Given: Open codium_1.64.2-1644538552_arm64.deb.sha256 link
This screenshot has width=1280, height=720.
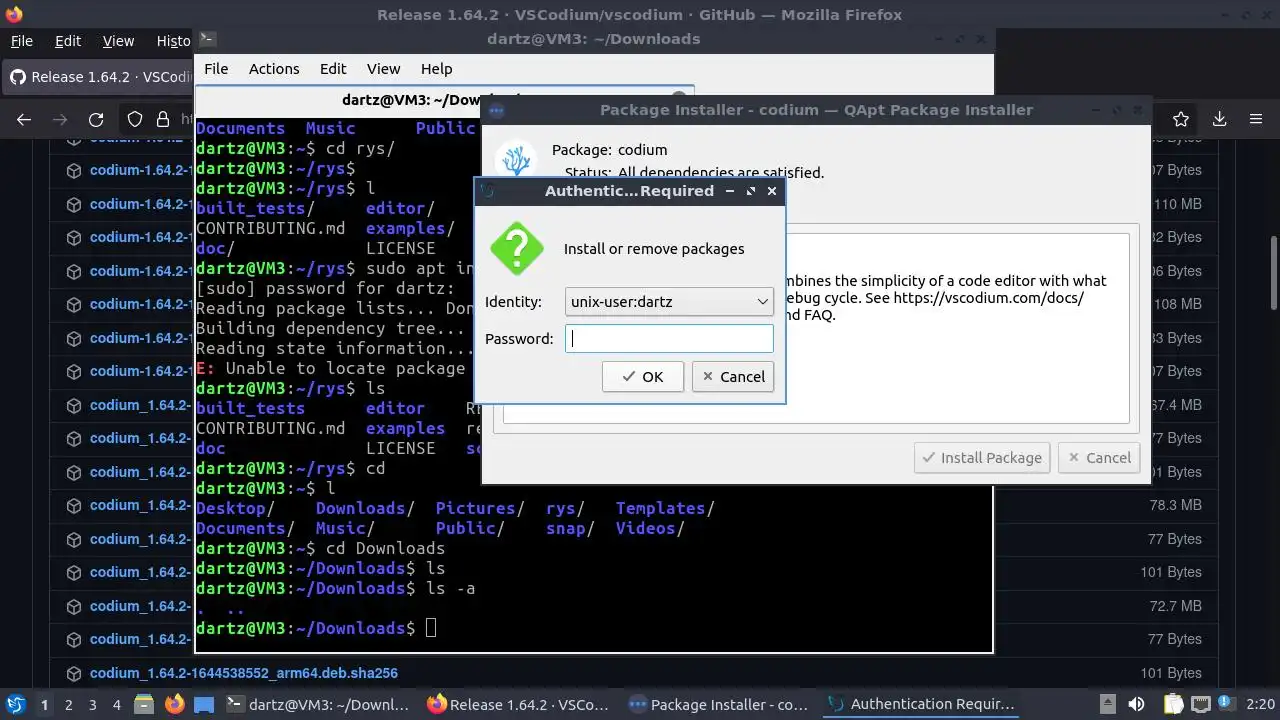Looking at the screenshot, I should (x=244, y=673).
